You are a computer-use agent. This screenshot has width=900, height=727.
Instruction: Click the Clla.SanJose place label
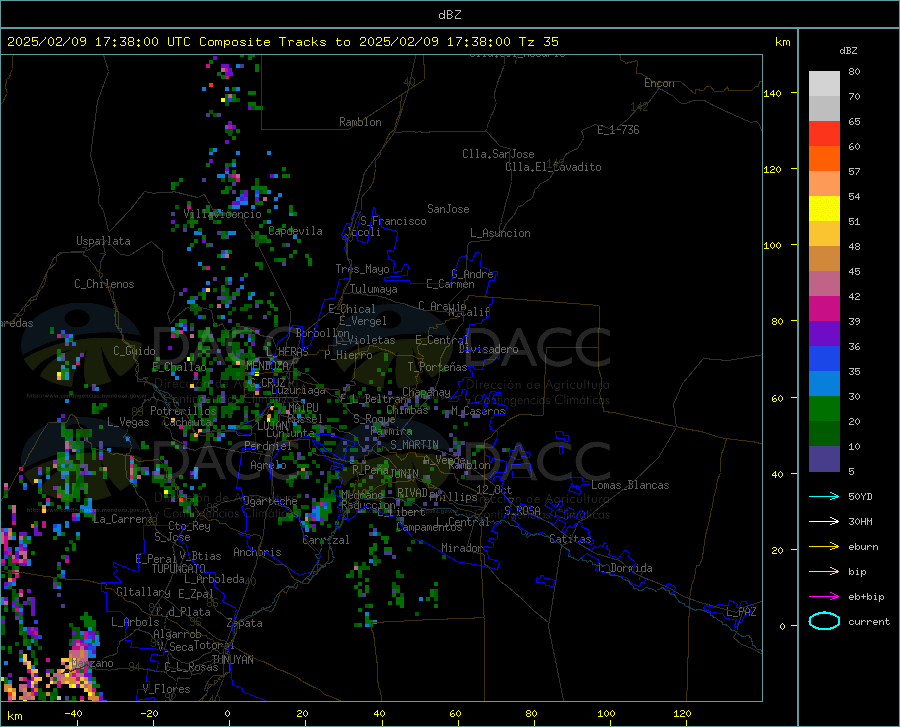(x=498, y=154)
